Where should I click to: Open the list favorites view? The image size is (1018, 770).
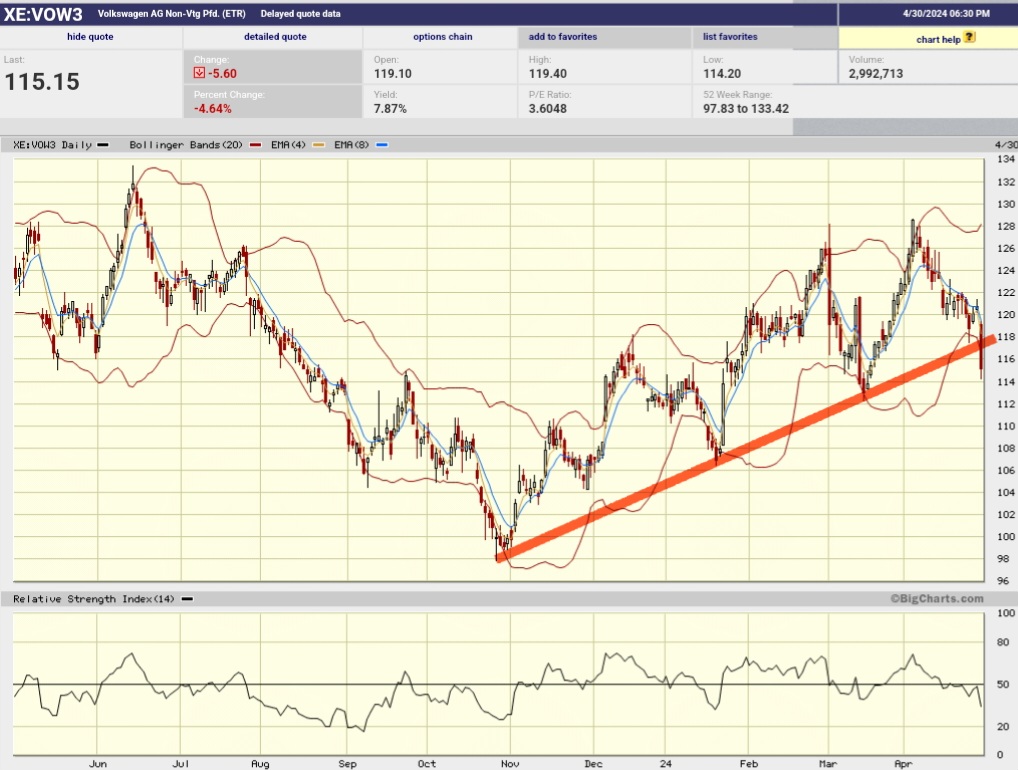pyautogui.click(x=731, y=37)
